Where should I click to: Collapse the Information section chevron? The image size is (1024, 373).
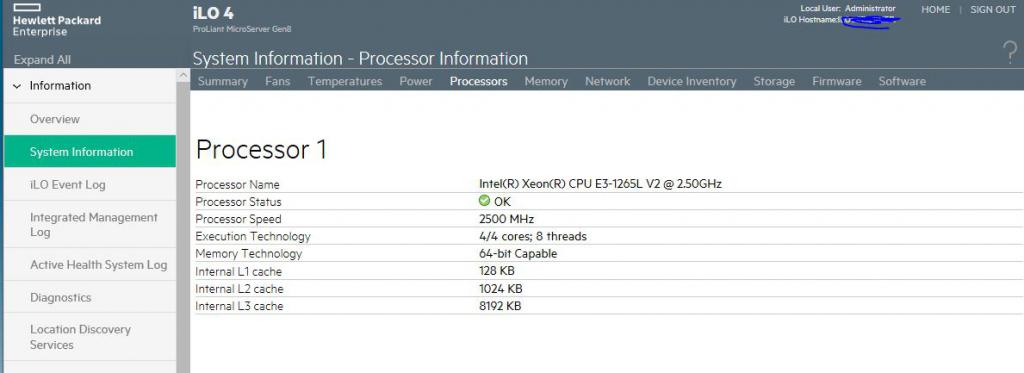[17, 86]
